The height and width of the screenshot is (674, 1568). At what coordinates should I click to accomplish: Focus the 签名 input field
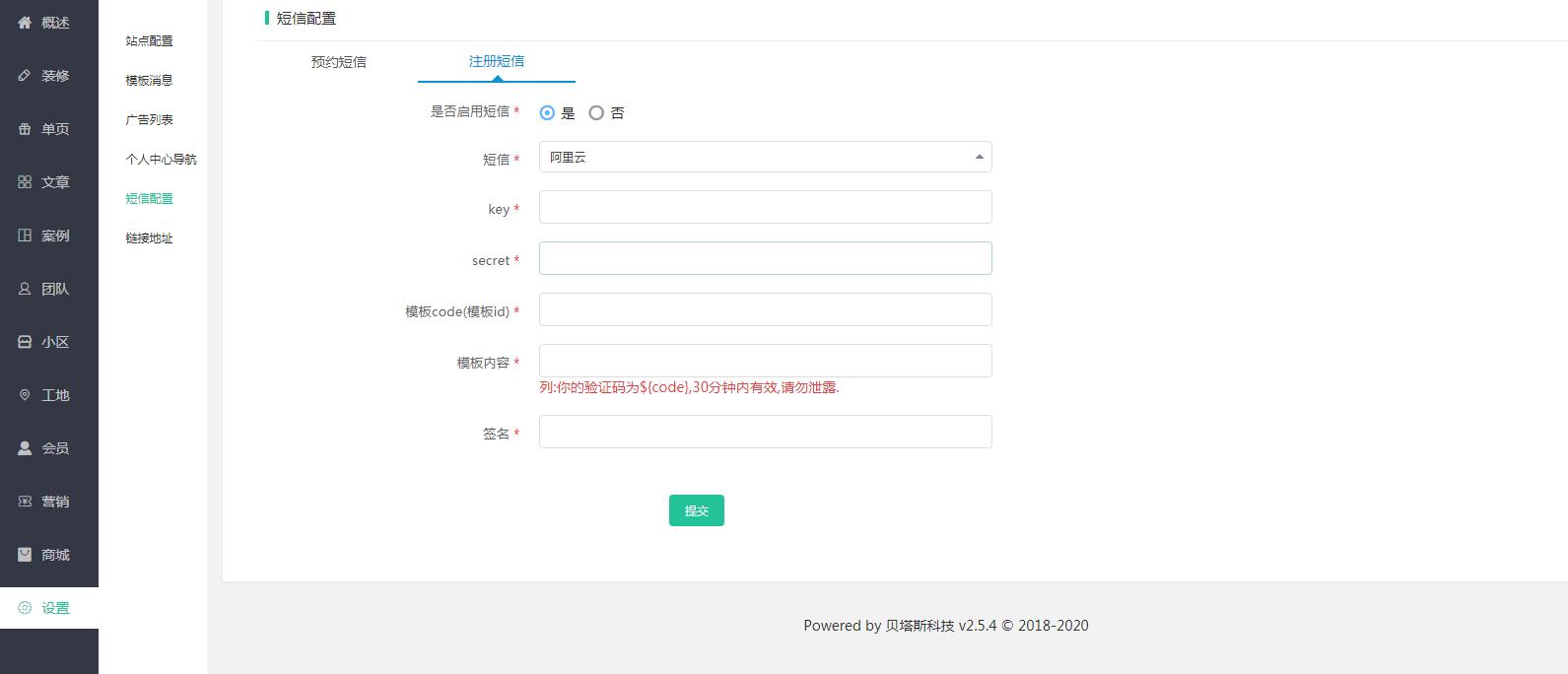(766, 432)
